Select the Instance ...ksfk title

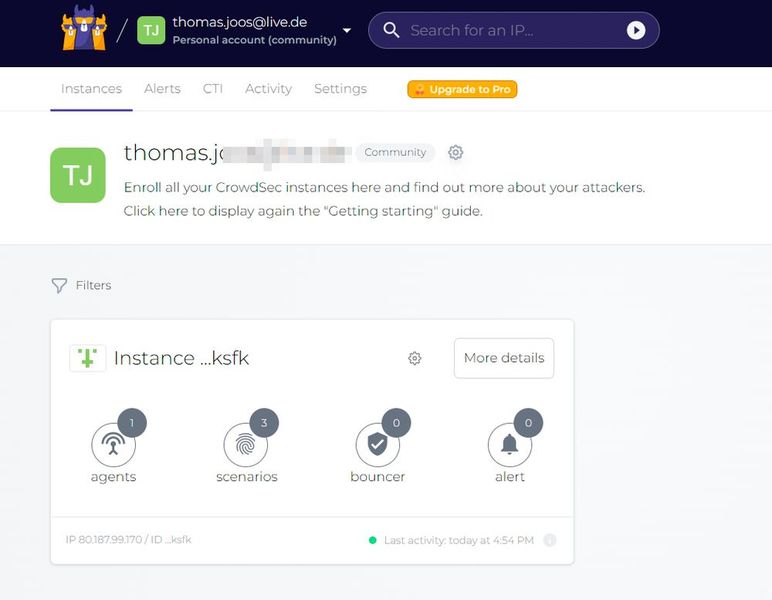(181, 358)
